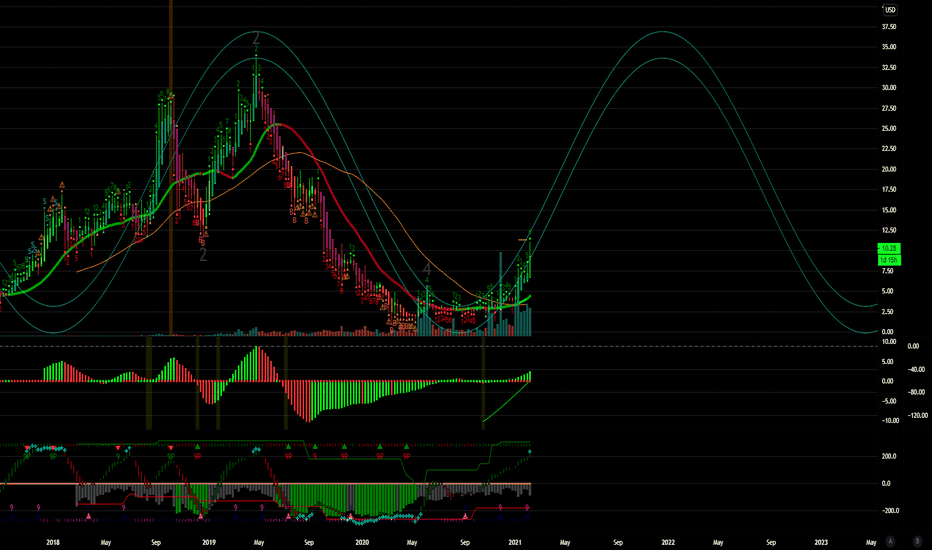Click the 37.50 price scale label

pyautogui.click(x=889, y=27)
